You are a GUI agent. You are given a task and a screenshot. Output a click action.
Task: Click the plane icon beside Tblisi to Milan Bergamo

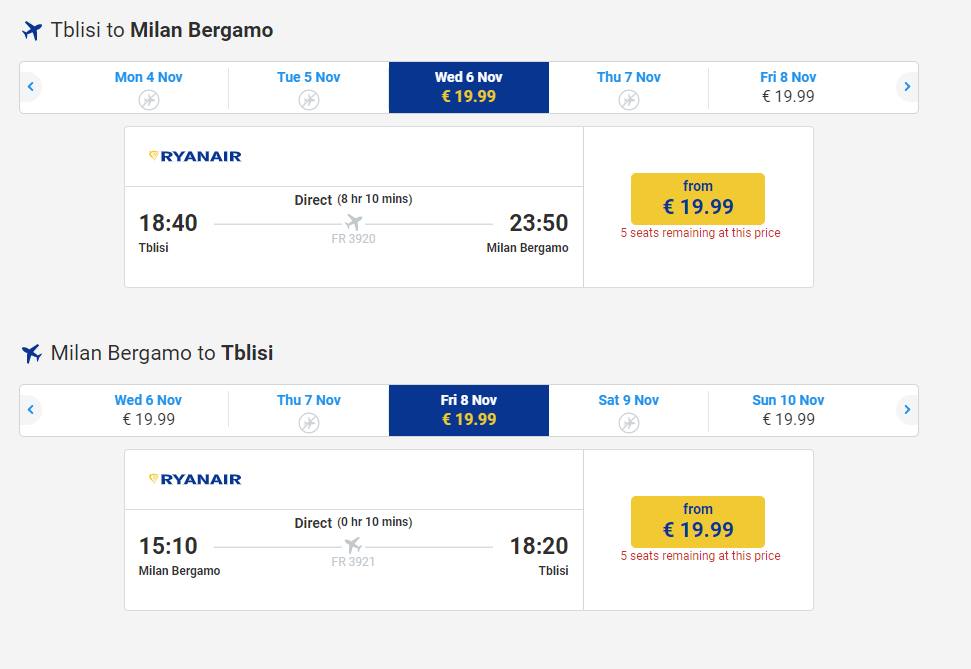(x=32, y=30)
